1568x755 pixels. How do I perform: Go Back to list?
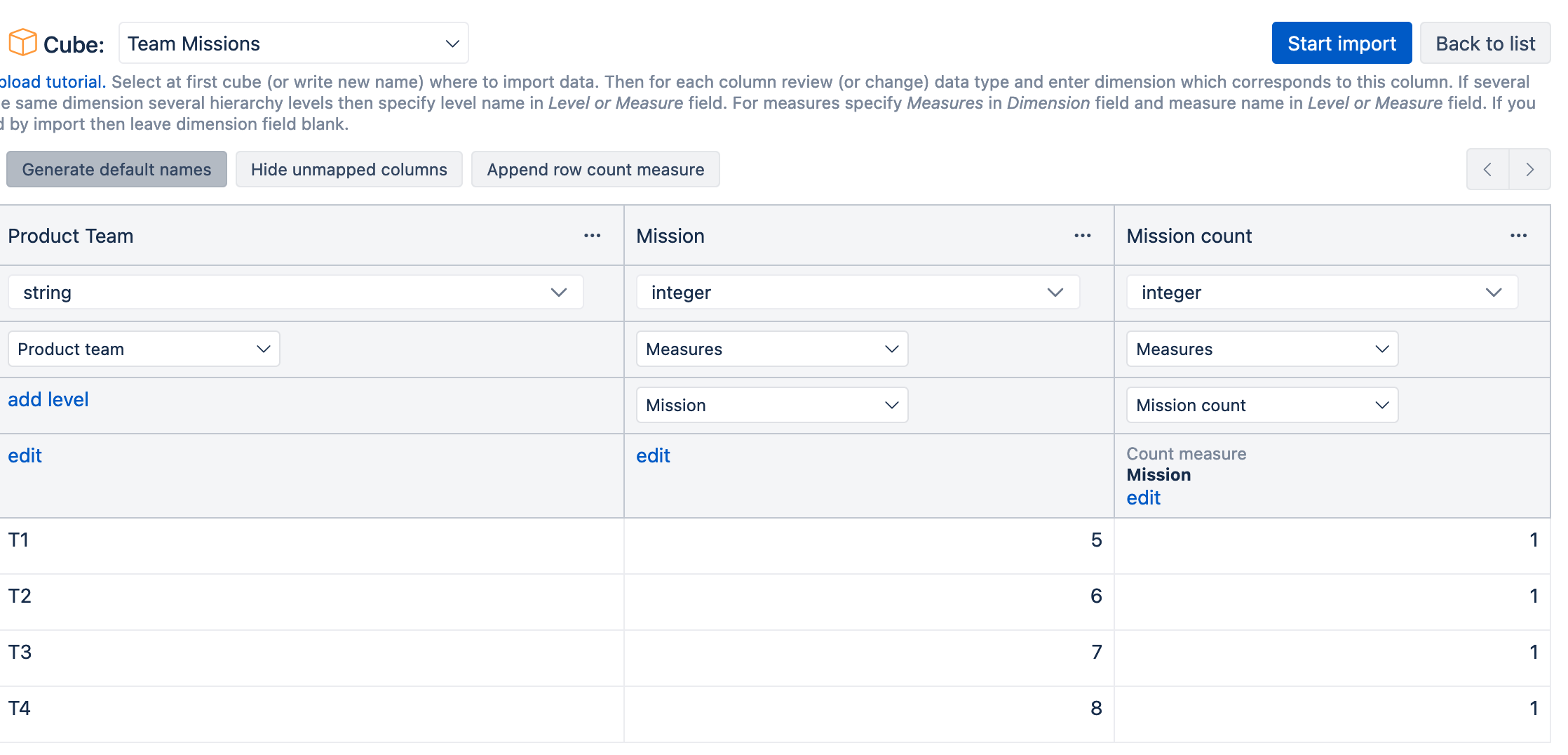click(1485, 44)
